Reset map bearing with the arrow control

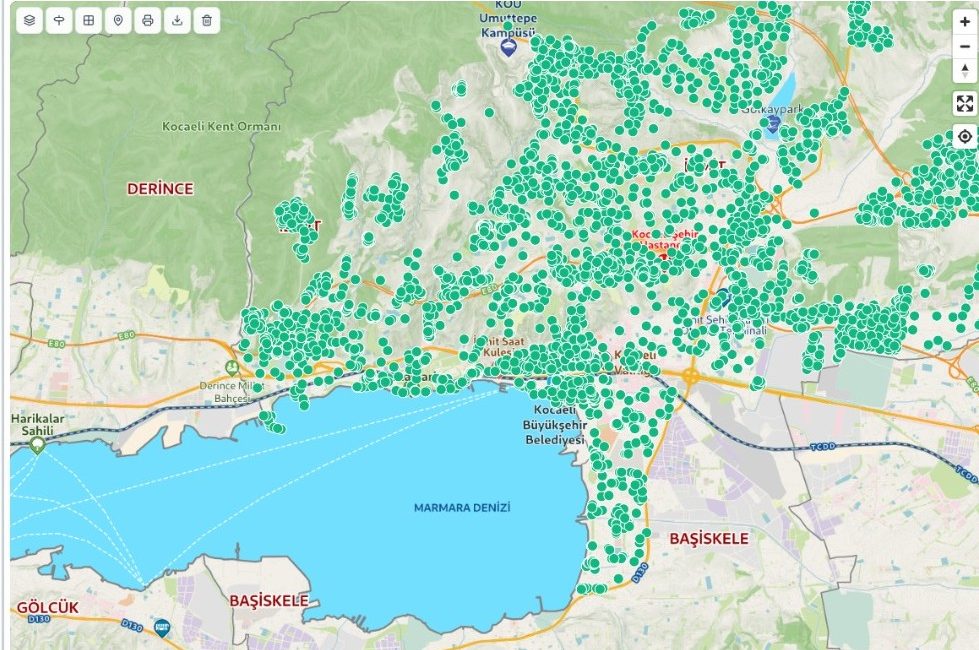(963, 69)
